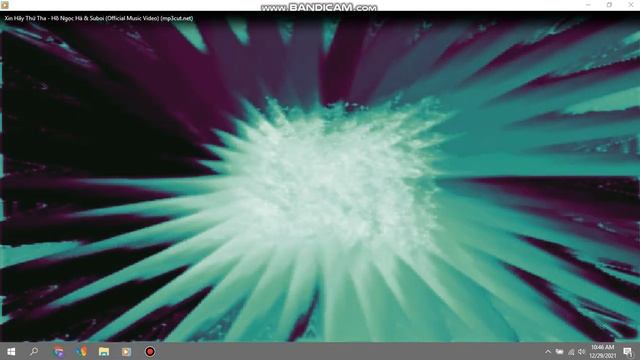
Task: Click the red Bandicam record taskbar icon
Action: coord(150,351)
